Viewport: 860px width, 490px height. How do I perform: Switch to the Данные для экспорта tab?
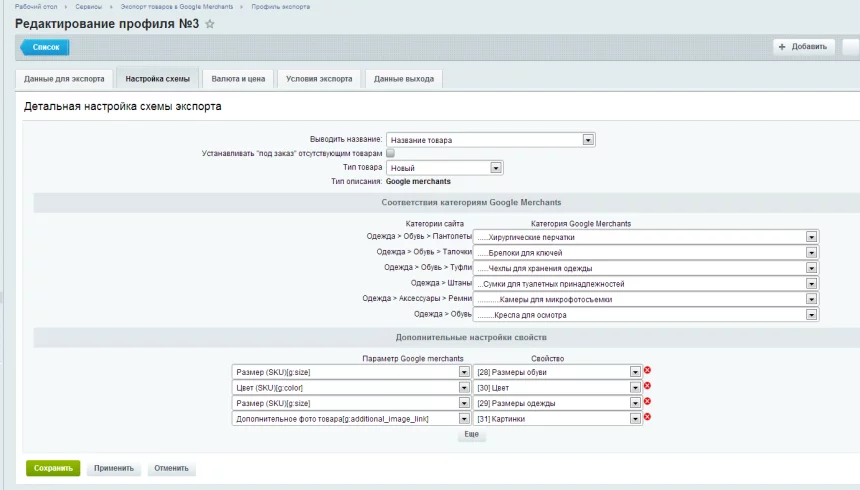(64, 78)
